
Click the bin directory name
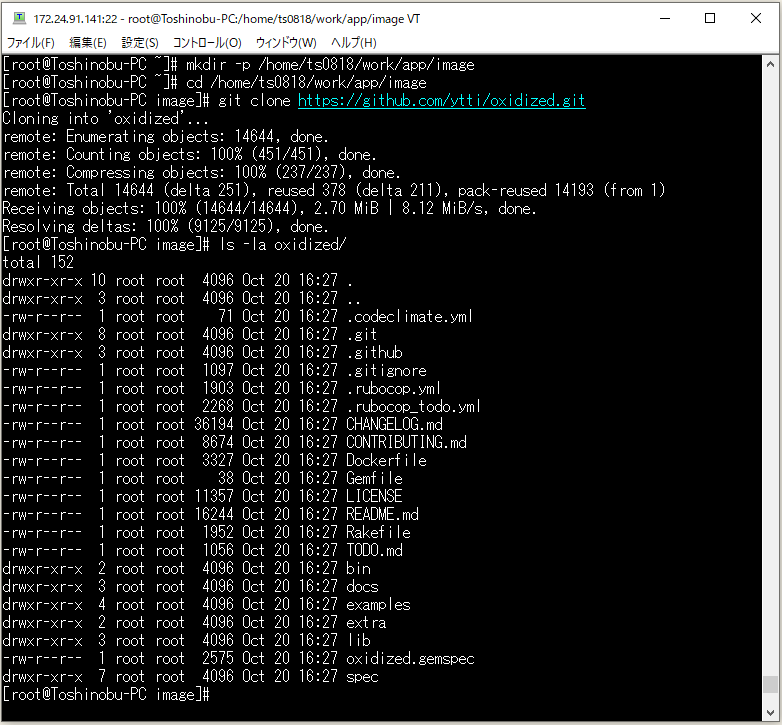(x=359, y=568)
